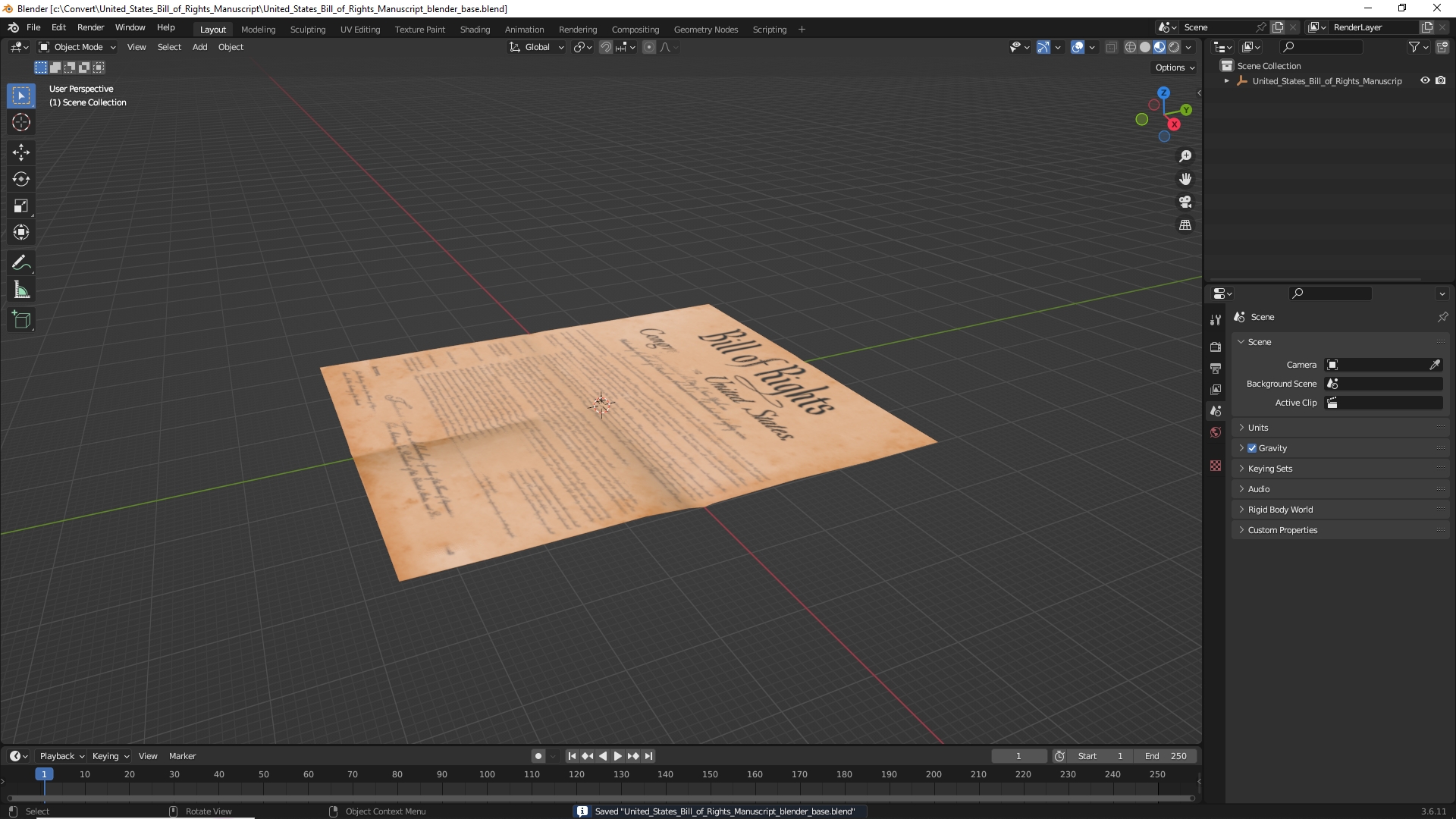Toggle snapping magnet button
Image resolution: width=1456 pixels, height=819 pixels.
click(x=606, y=47)
